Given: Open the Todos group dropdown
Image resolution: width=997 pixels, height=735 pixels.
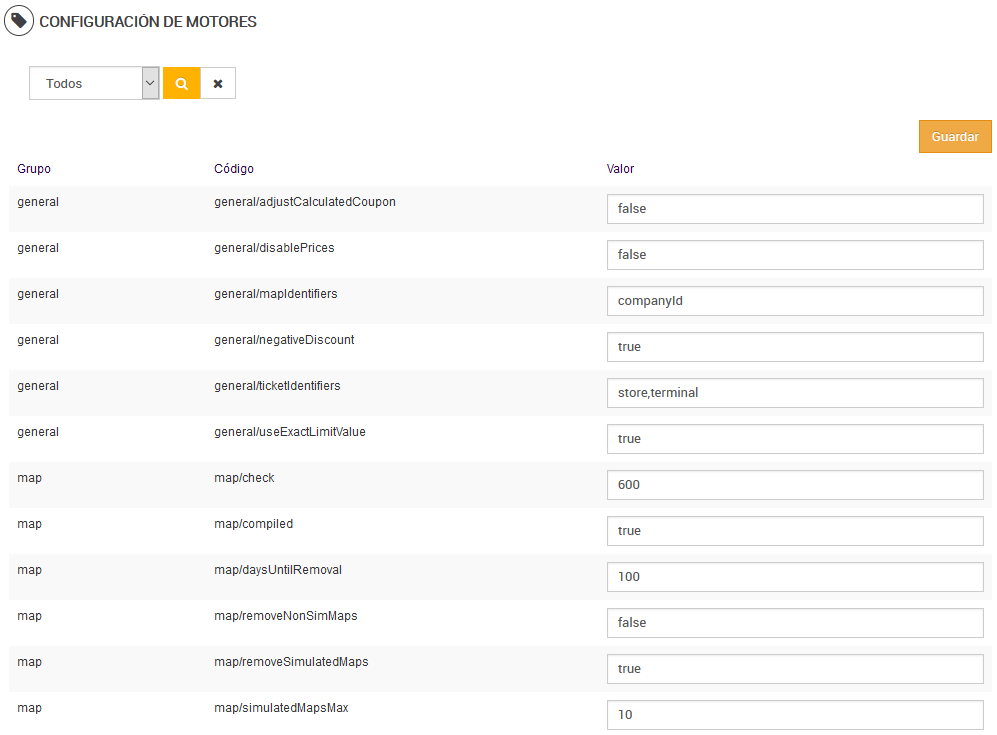Looking at the screenshot, I should tap(94, 84).
